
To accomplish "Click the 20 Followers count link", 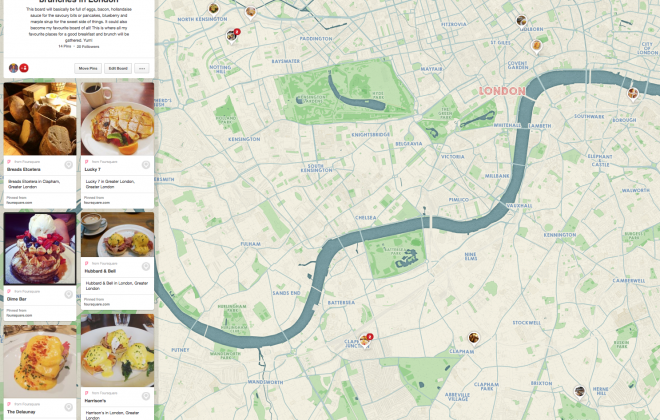I will point(88,47).
